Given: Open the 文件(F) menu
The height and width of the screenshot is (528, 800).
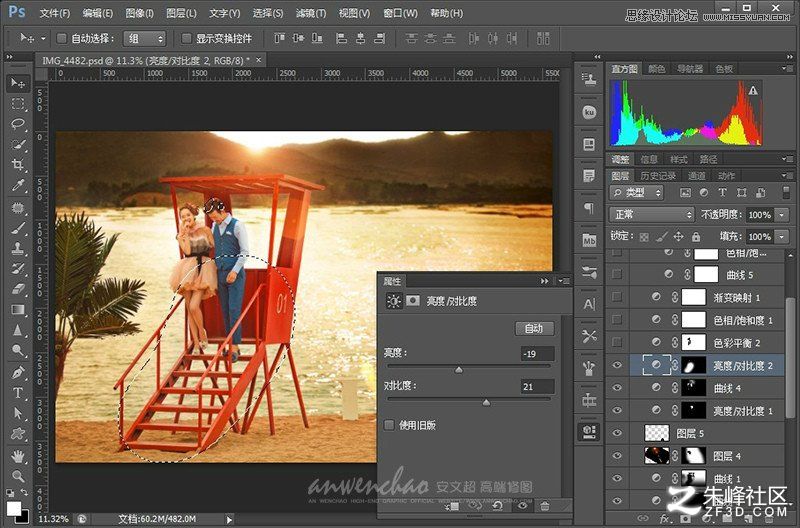Looking at the screenshot, I should [x=55, y=13].
